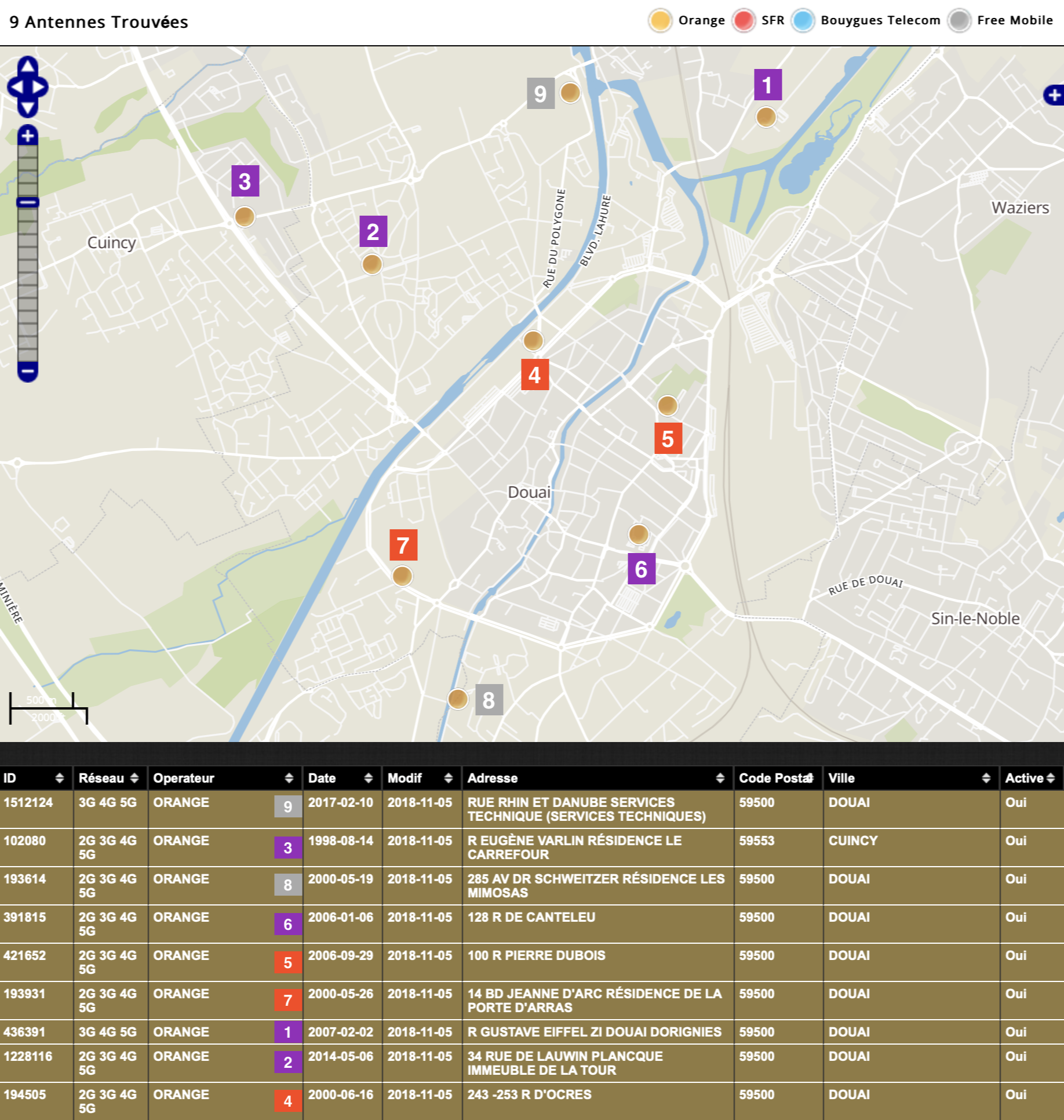Pan the map down with the arrow
This screenshot has width=1064, height=1120.
27,108
